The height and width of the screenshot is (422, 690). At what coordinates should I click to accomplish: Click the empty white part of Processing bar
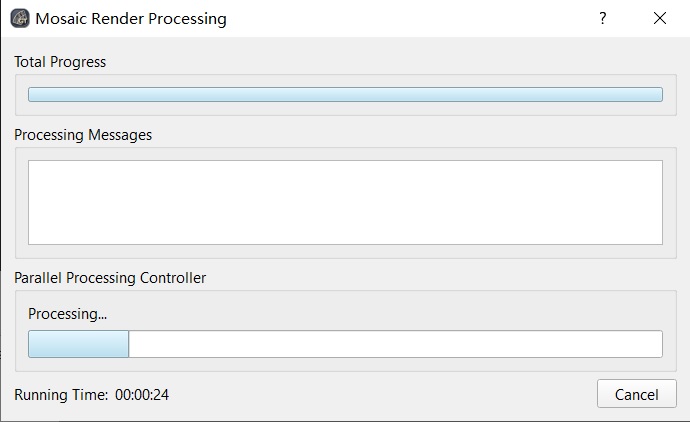[x=395, y=344]
